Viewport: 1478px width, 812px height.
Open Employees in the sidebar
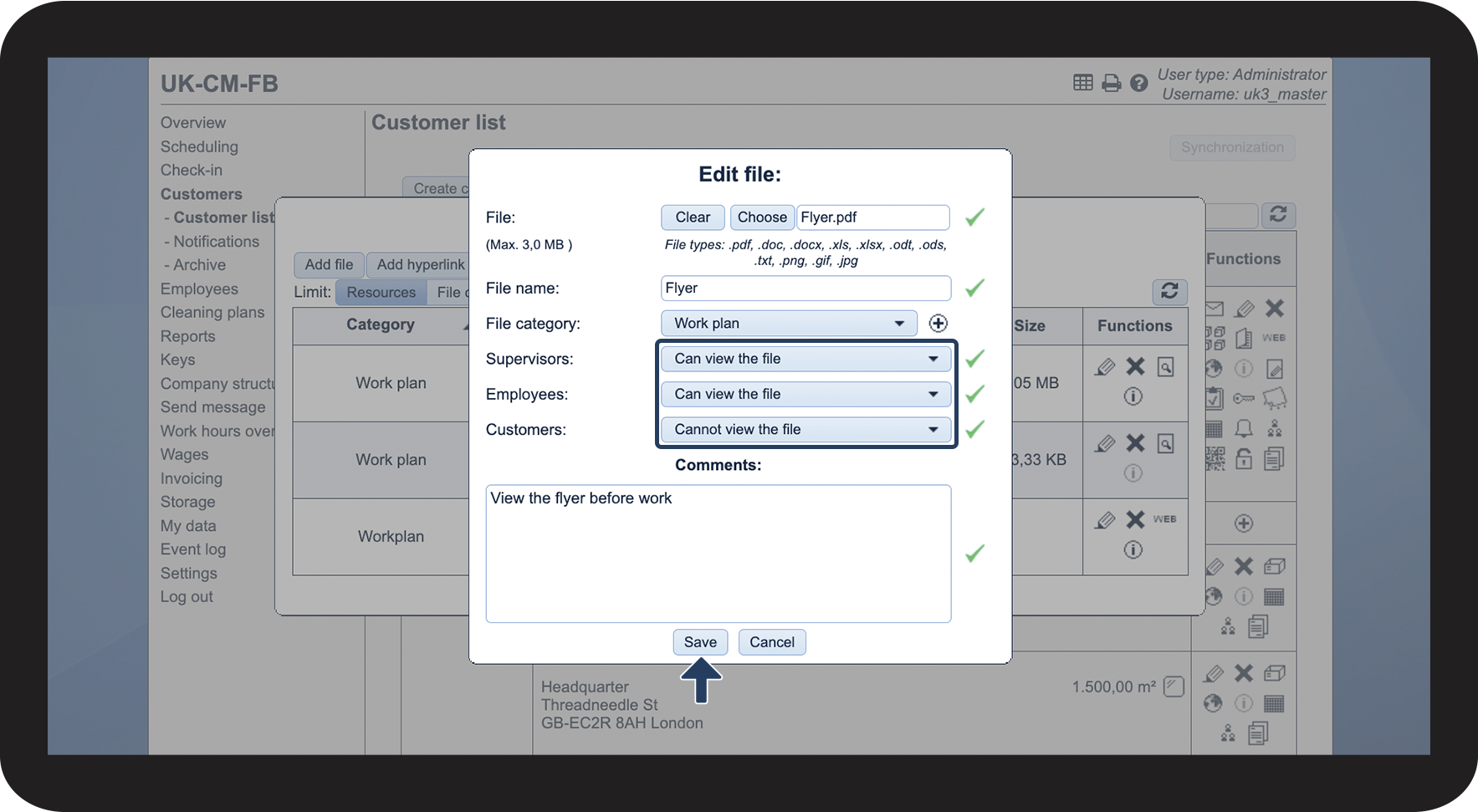[199, 289]
